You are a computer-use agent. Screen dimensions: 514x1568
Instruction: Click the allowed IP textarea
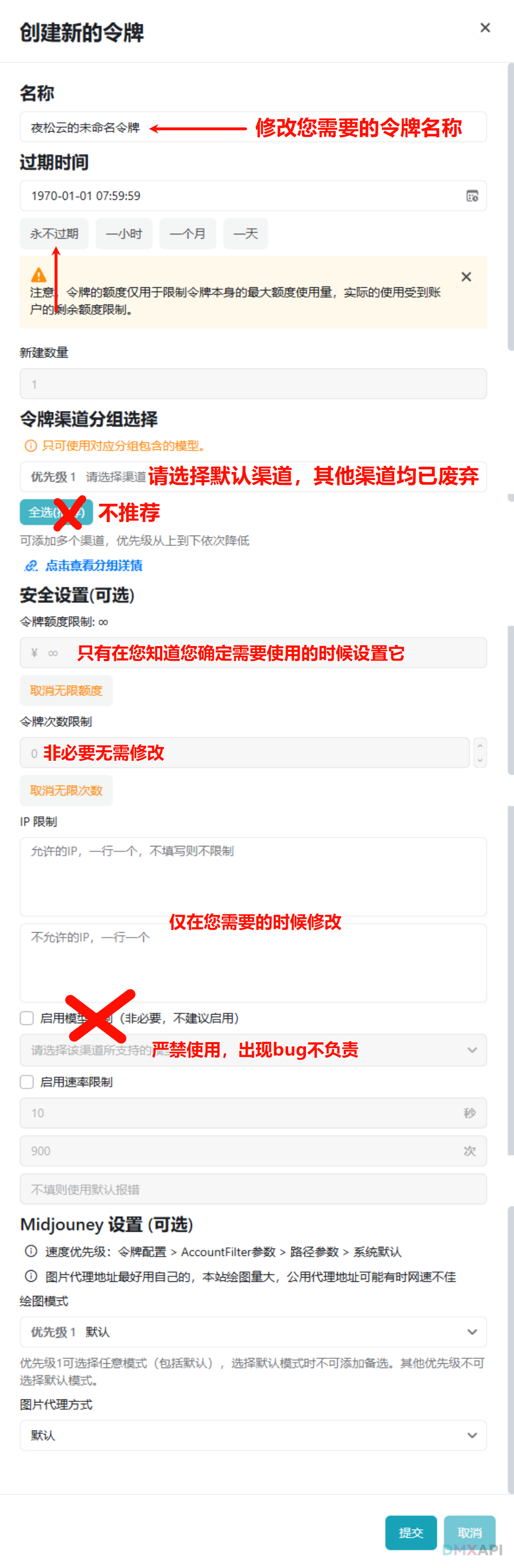click(253, 877)
